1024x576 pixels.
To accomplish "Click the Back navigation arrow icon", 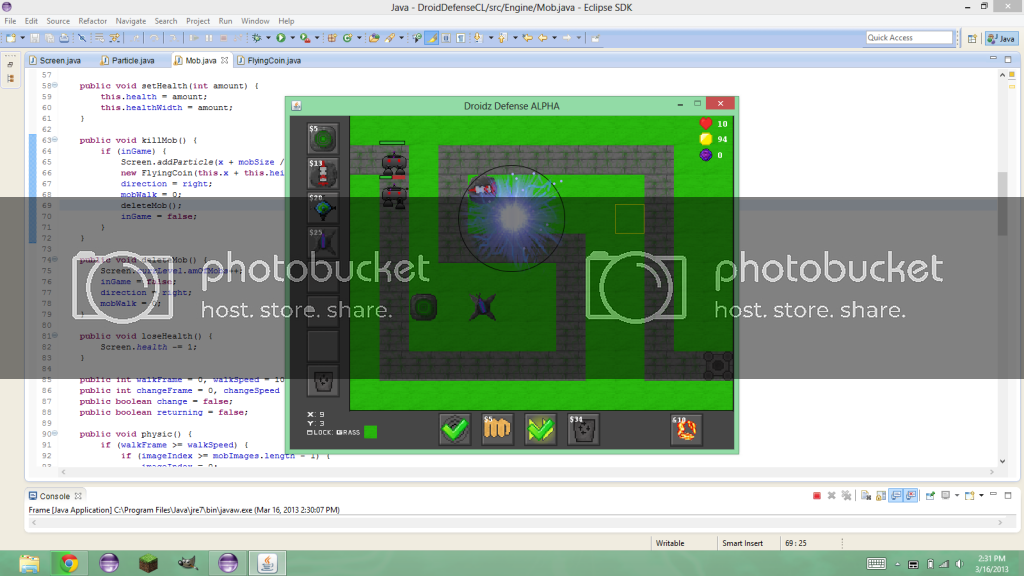I will (x=543, y=38).
